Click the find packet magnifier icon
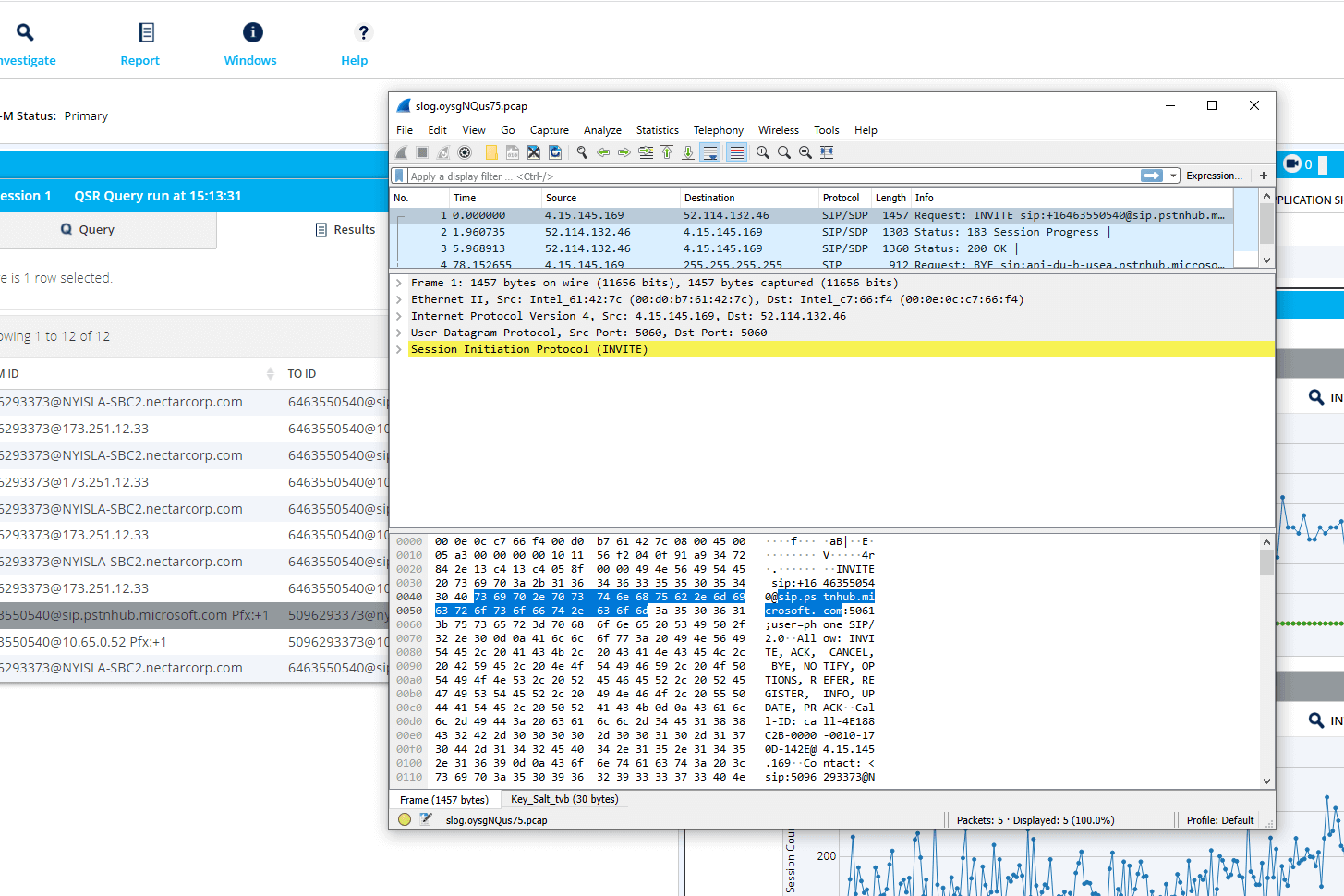 [x=582, y=152]
